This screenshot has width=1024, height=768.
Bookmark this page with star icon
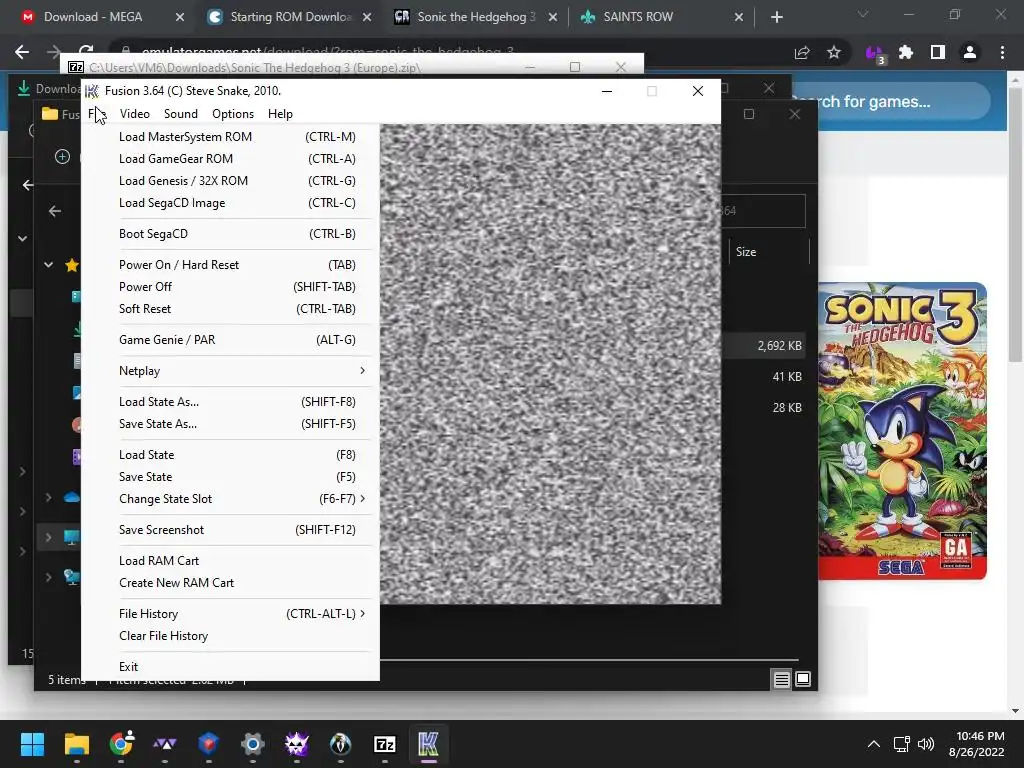coord(834,52)
